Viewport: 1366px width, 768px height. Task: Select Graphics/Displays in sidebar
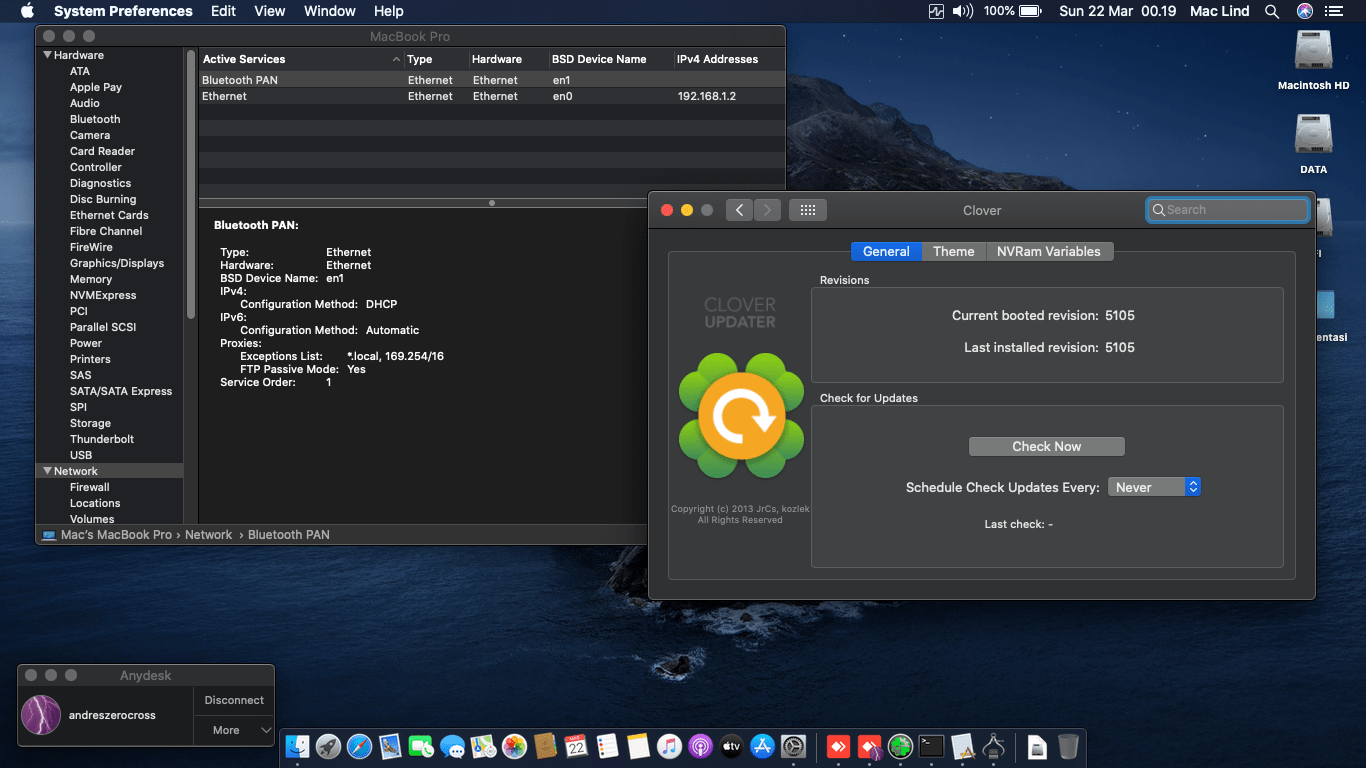point(117,263)
